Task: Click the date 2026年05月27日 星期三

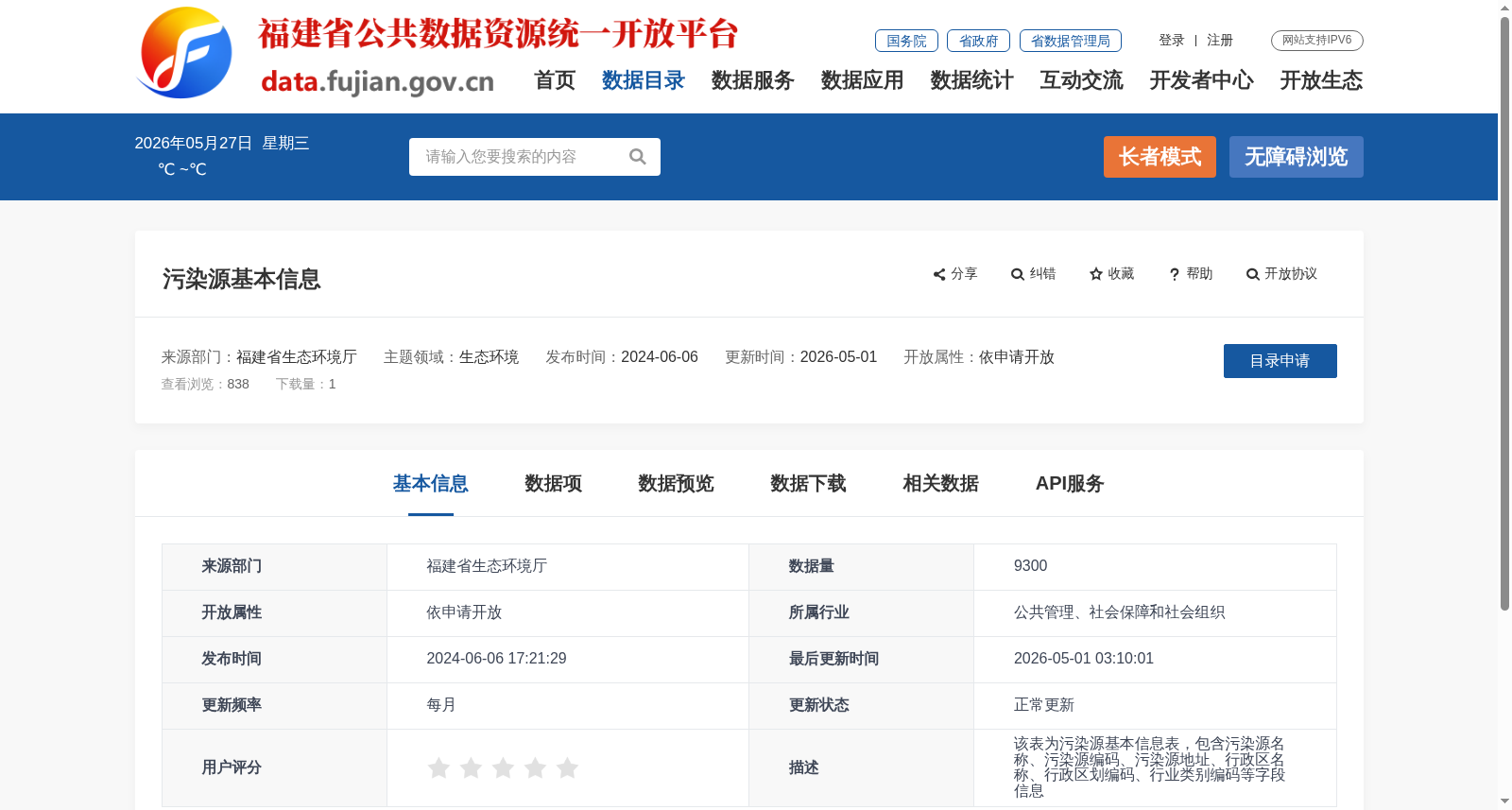Action: [222, 144]
